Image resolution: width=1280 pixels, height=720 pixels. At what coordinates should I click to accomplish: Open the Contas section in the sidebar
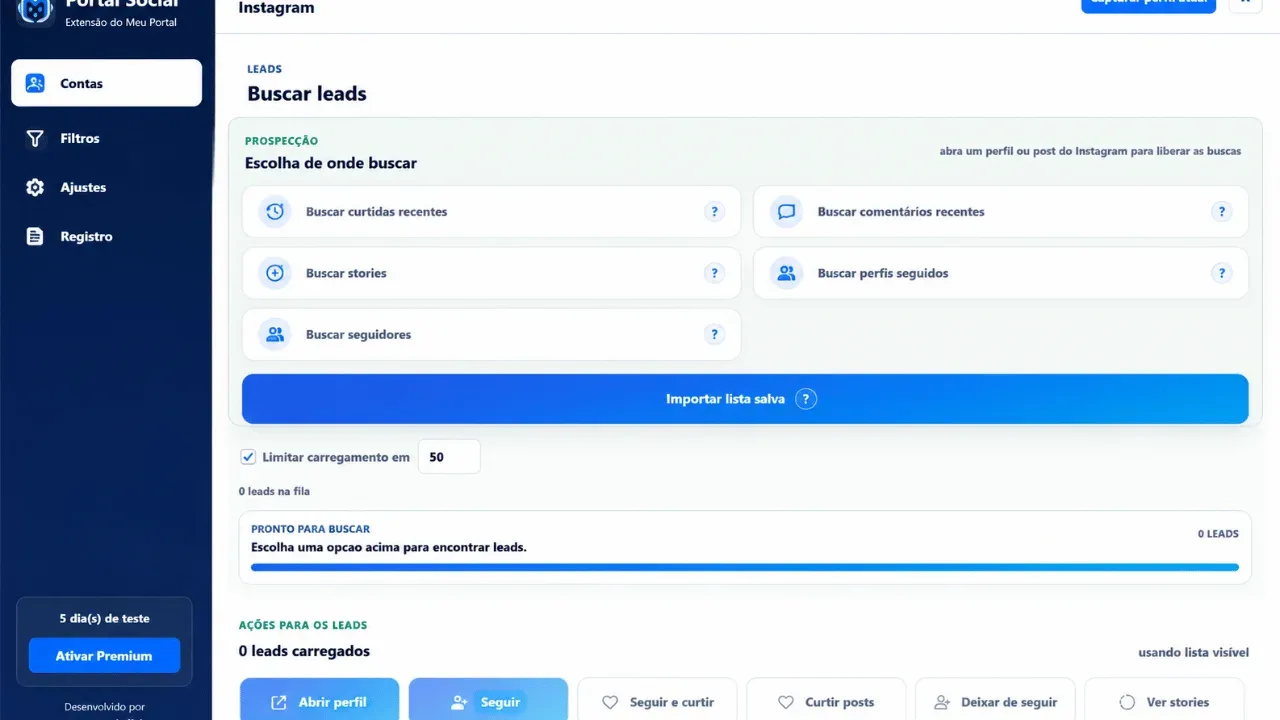(106, 83)
